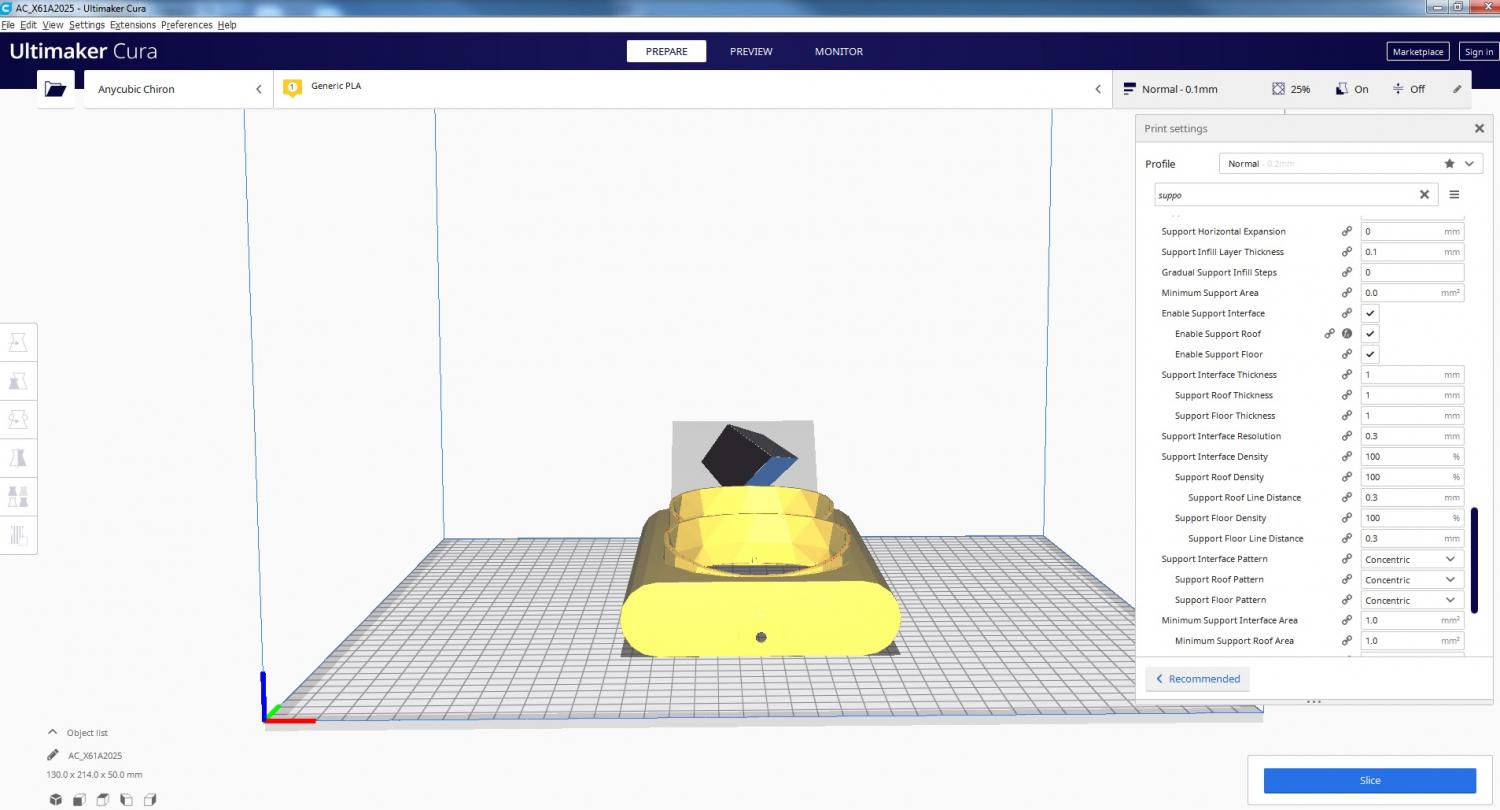Disable the Enable Support Floor checkbox
Viewport: 1500px width, 810px height.
(1370, 355)
